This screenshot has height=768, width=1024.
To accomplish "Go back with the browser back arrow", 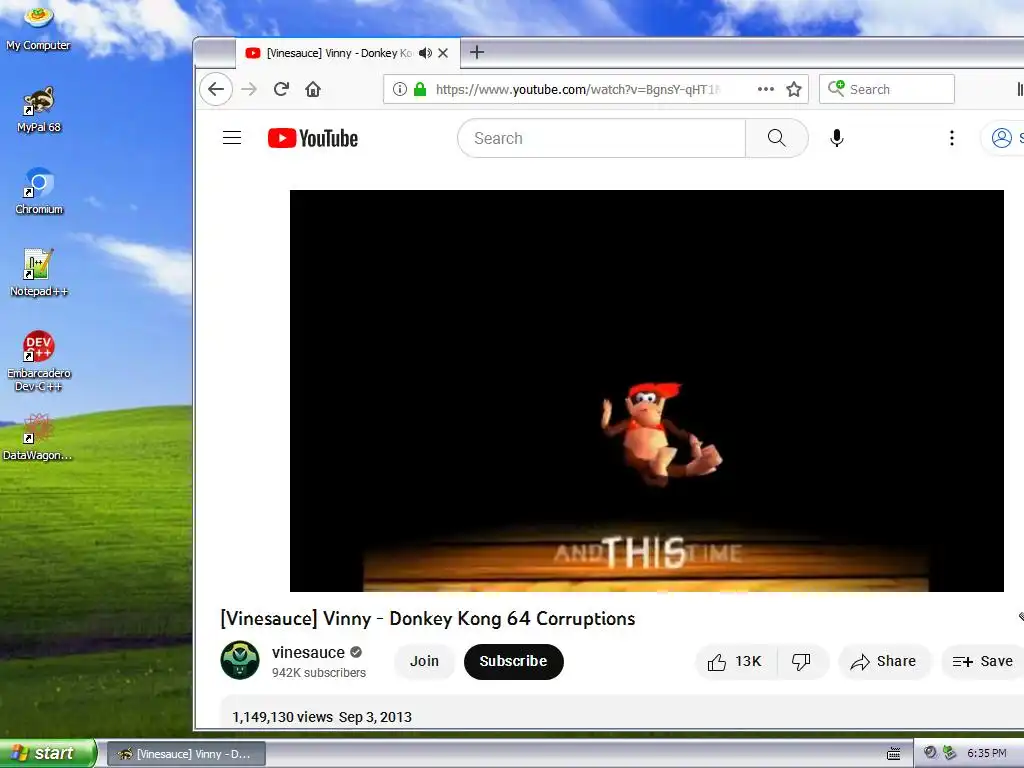I will click(216, 89).
